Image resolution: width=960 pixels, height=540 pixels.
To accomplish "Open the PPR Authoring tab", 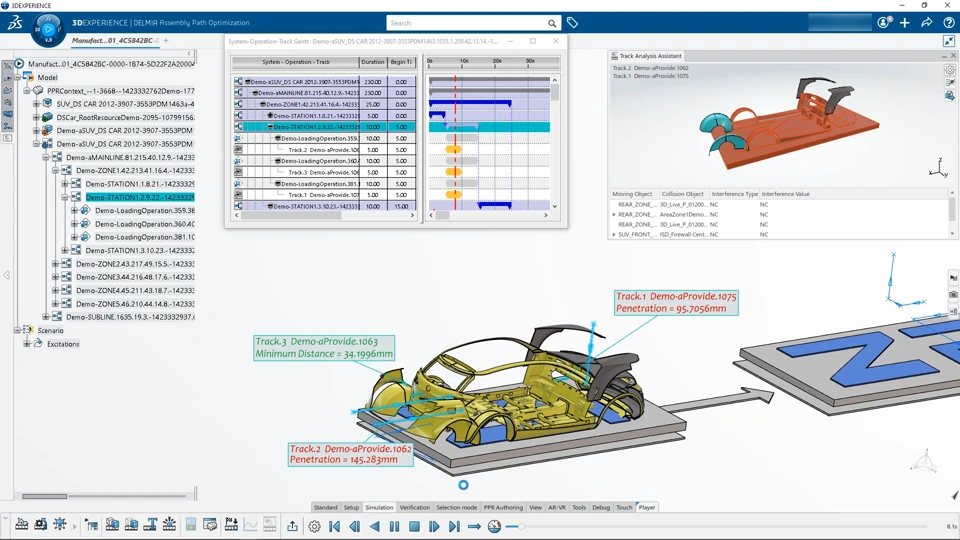I will (503, 508).
